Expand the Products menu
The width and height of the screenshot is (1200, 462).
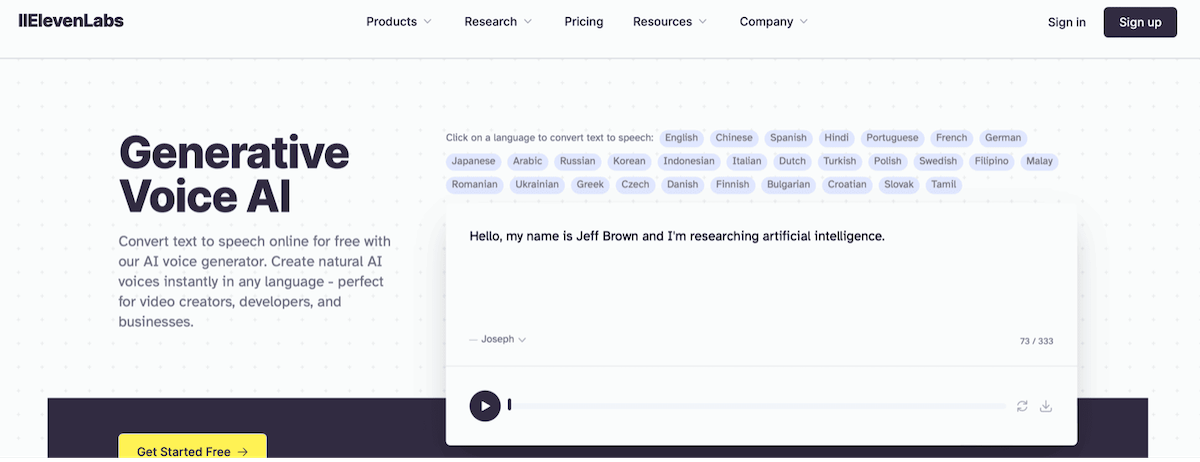[399, 21]
